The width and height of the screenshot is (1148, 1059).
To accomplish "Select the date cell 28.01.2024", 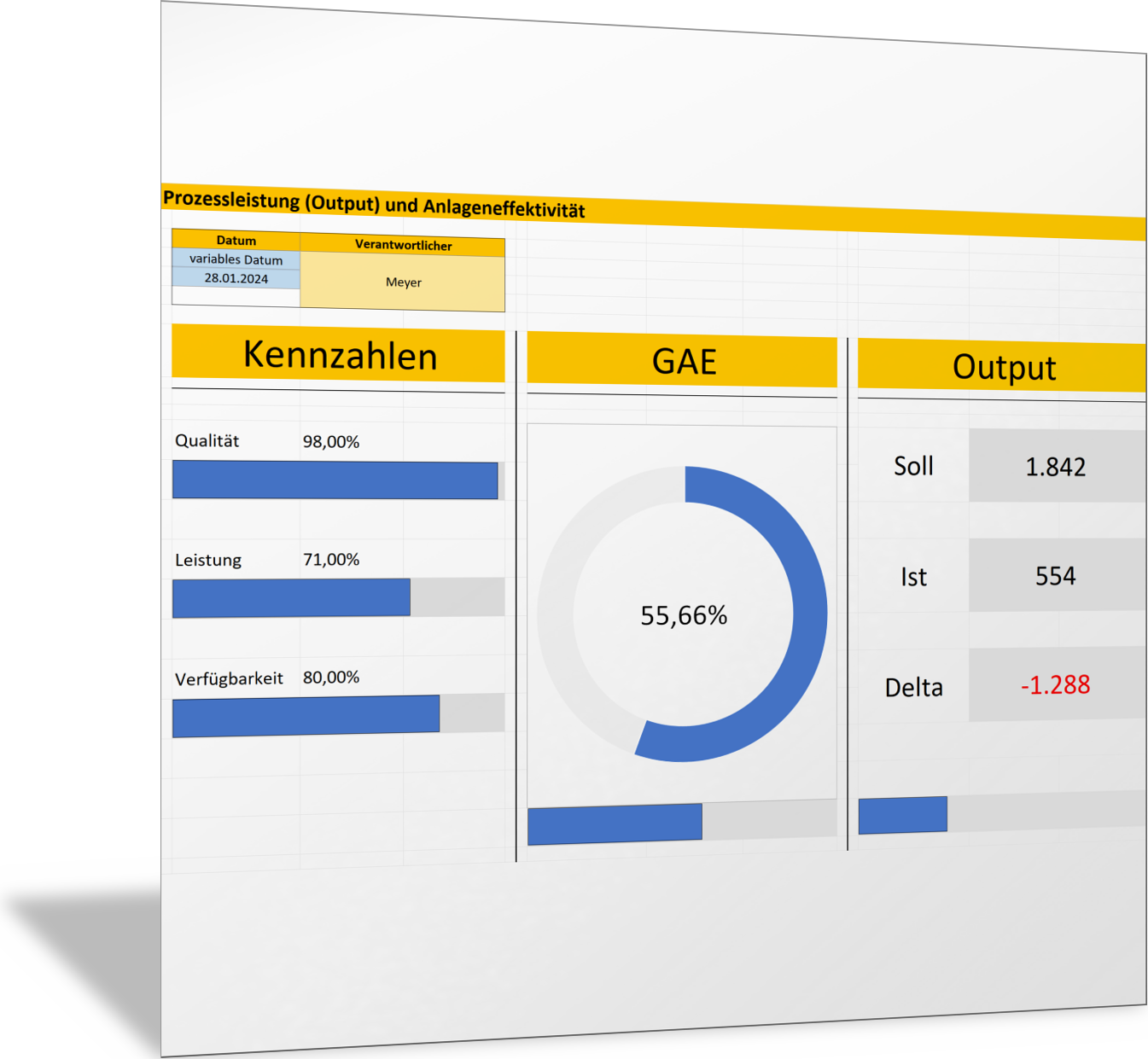I will pos(236,278).
